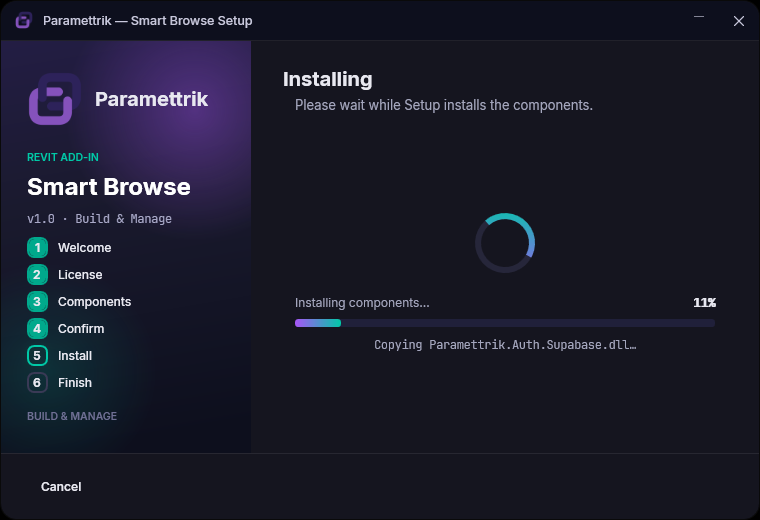
Task: Close the setup window
Action: click(739, 21)
